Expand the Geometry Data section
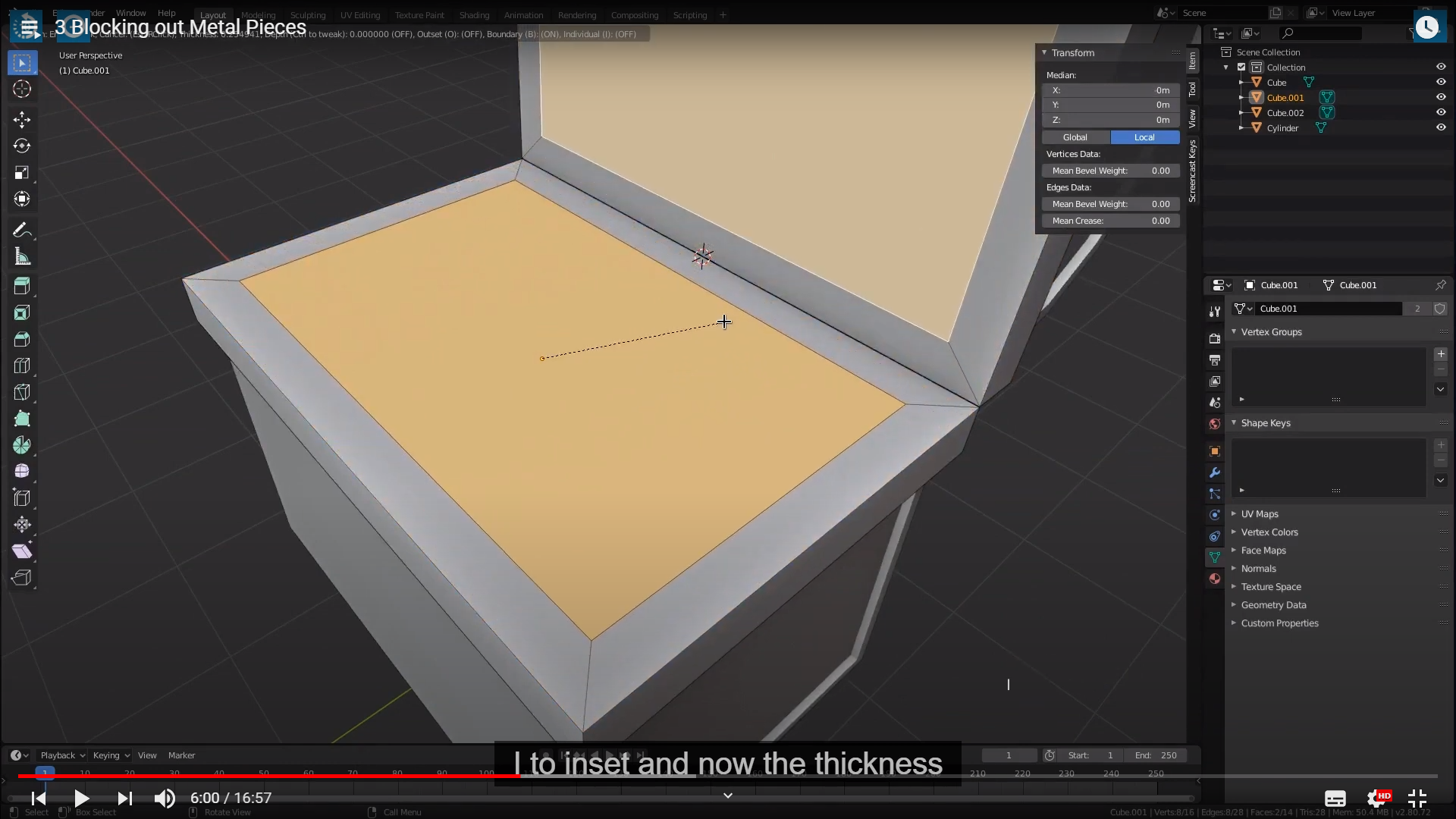Viewport: 1456px width, 819px height. (1273, 605)
